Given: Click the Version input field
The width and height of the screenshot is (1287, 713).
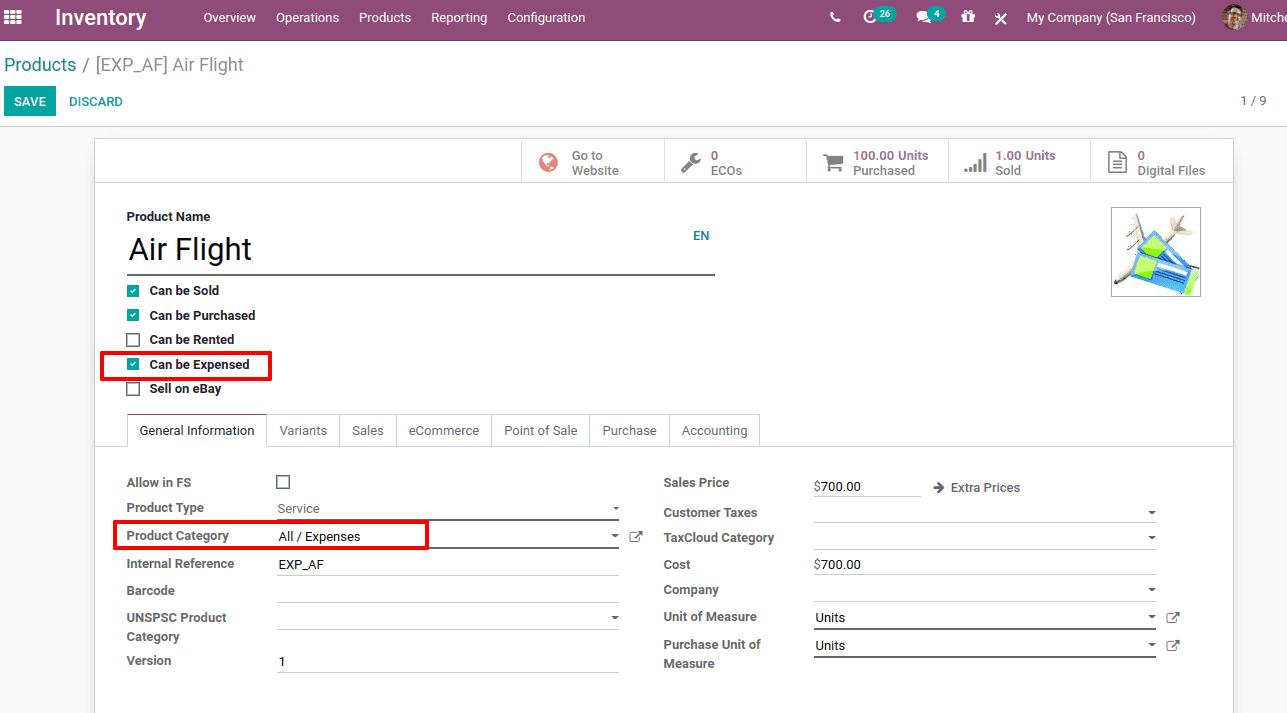Looking at the screenshot, I should 448,662.
